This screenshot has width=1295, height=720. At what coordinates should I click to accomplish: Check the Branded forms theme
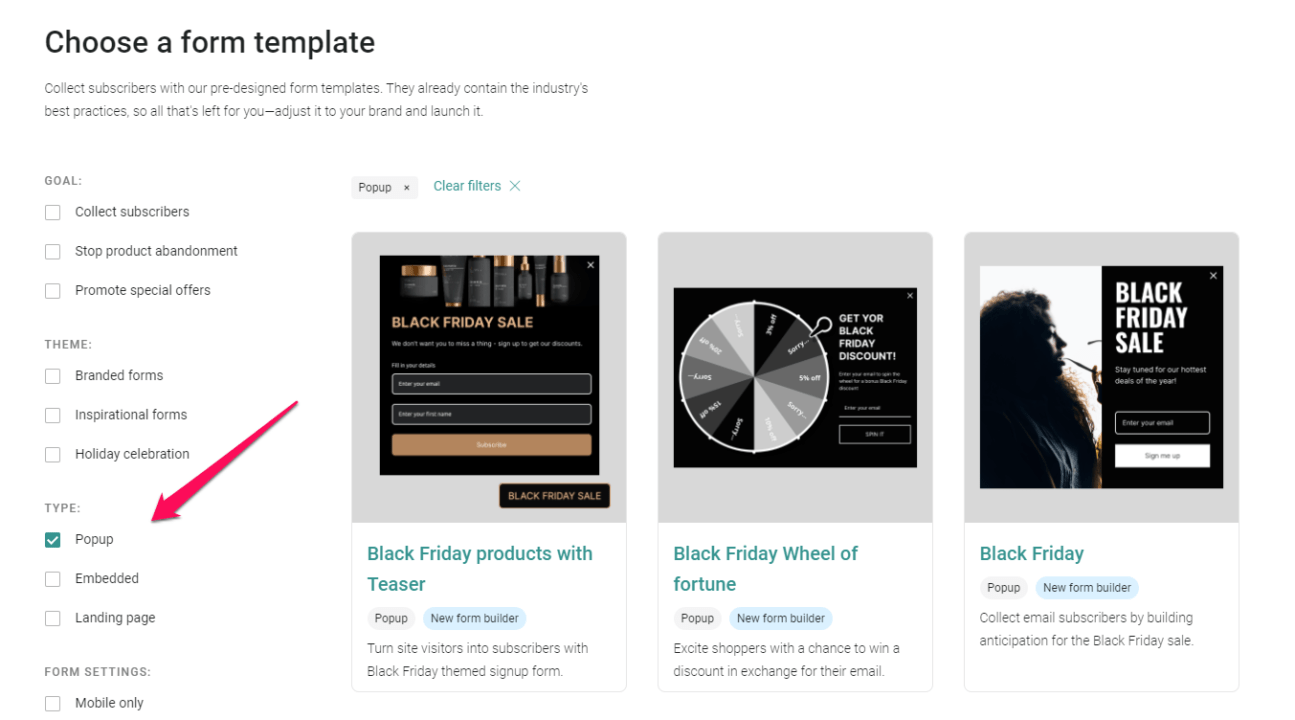point(52,375)
